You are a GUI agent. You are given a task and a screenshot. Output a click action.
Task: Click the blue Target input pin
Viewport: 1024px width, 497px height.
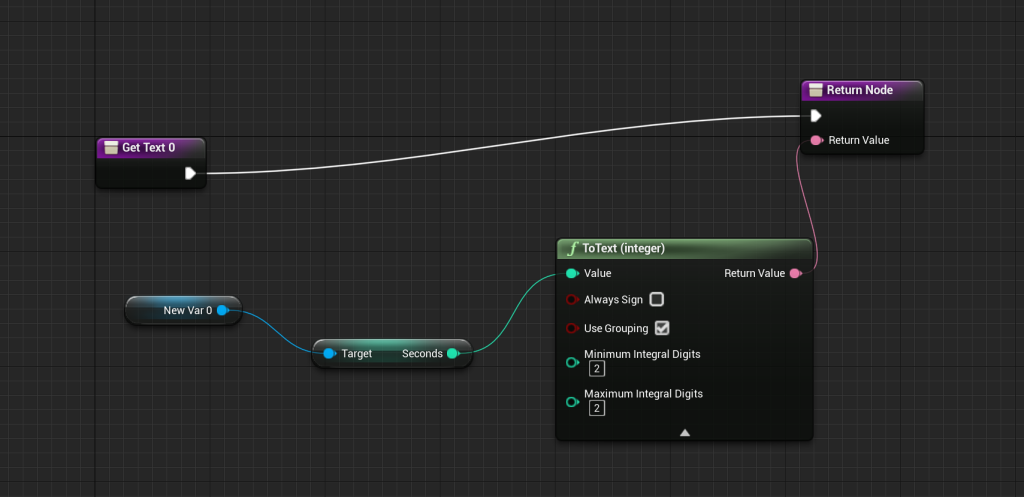point(329,353)
